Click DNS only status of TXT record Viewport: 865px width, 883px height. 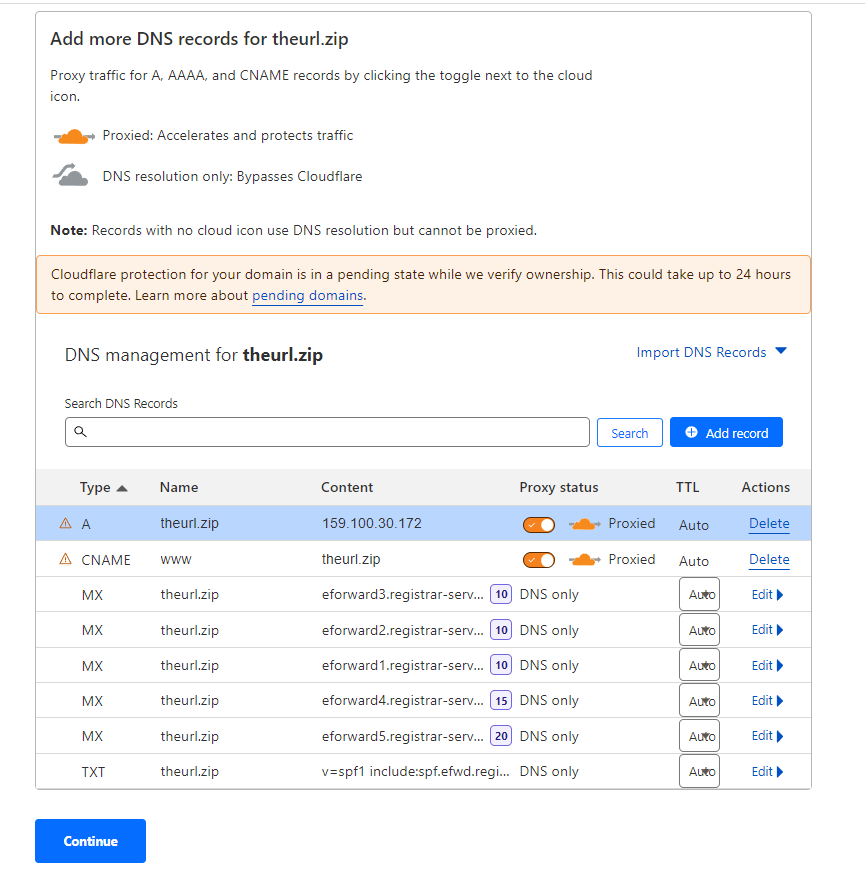(x=549, y=771)
